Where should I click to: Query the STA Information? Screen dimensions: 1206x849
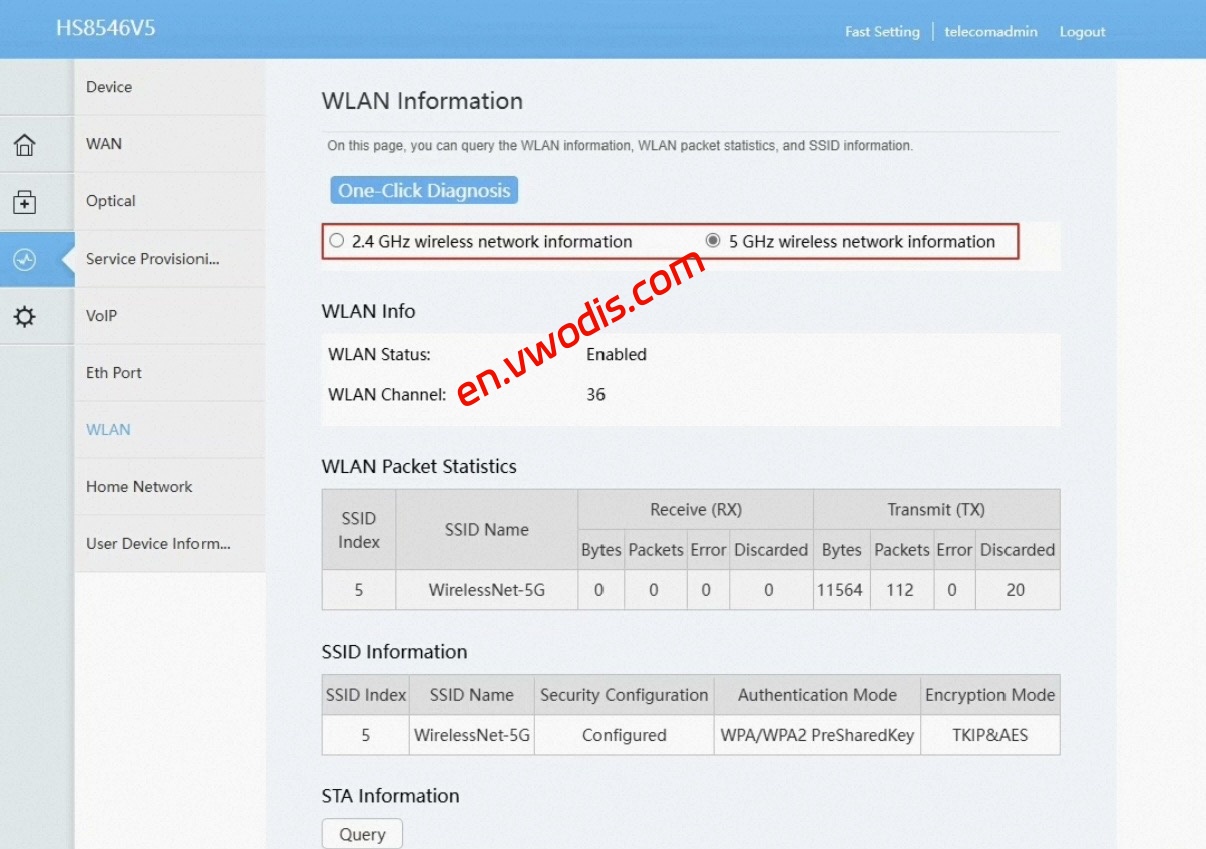tap(361, 832)
